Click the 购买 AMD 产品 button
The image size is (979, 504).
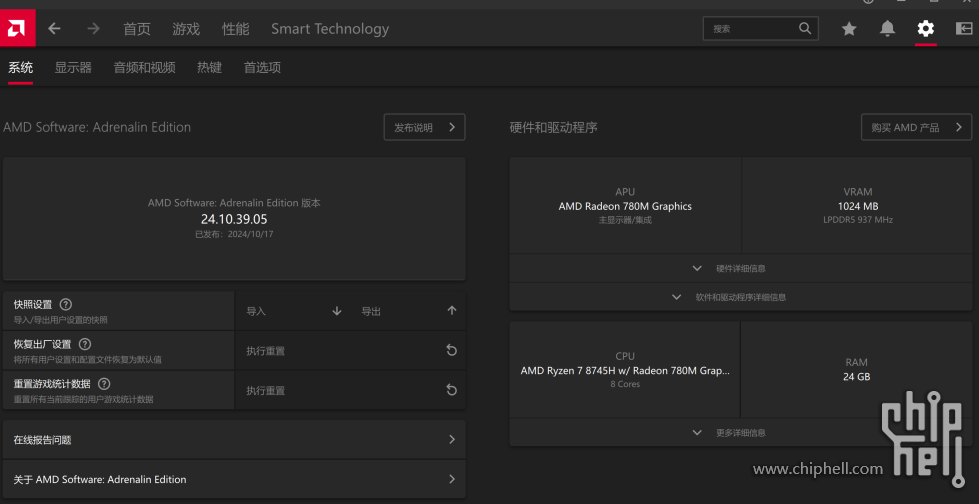(916, 127)
